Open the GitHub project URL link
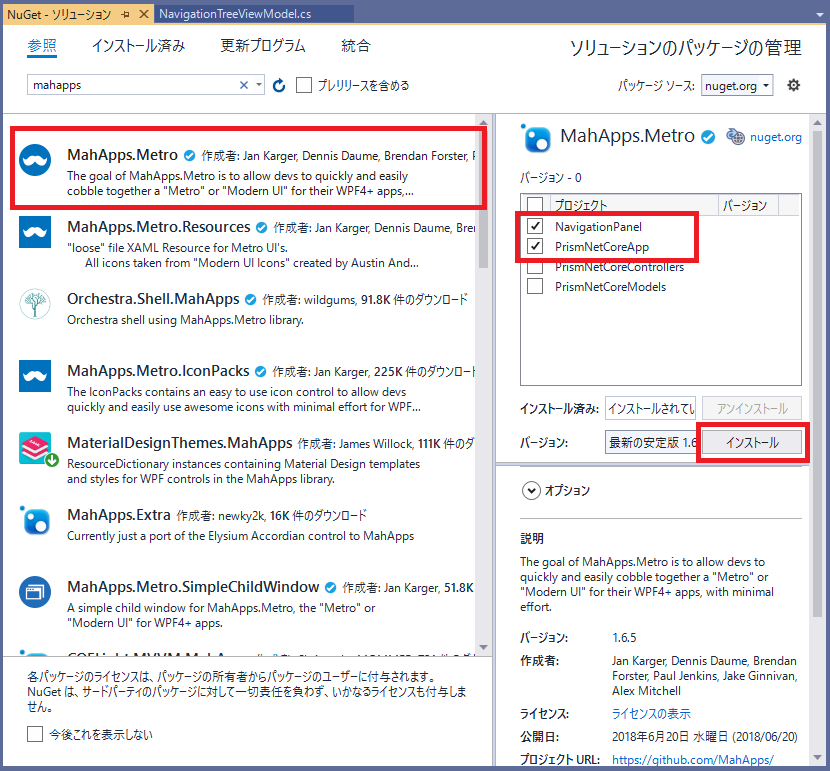The image size is (830, 771). [692, 759]
